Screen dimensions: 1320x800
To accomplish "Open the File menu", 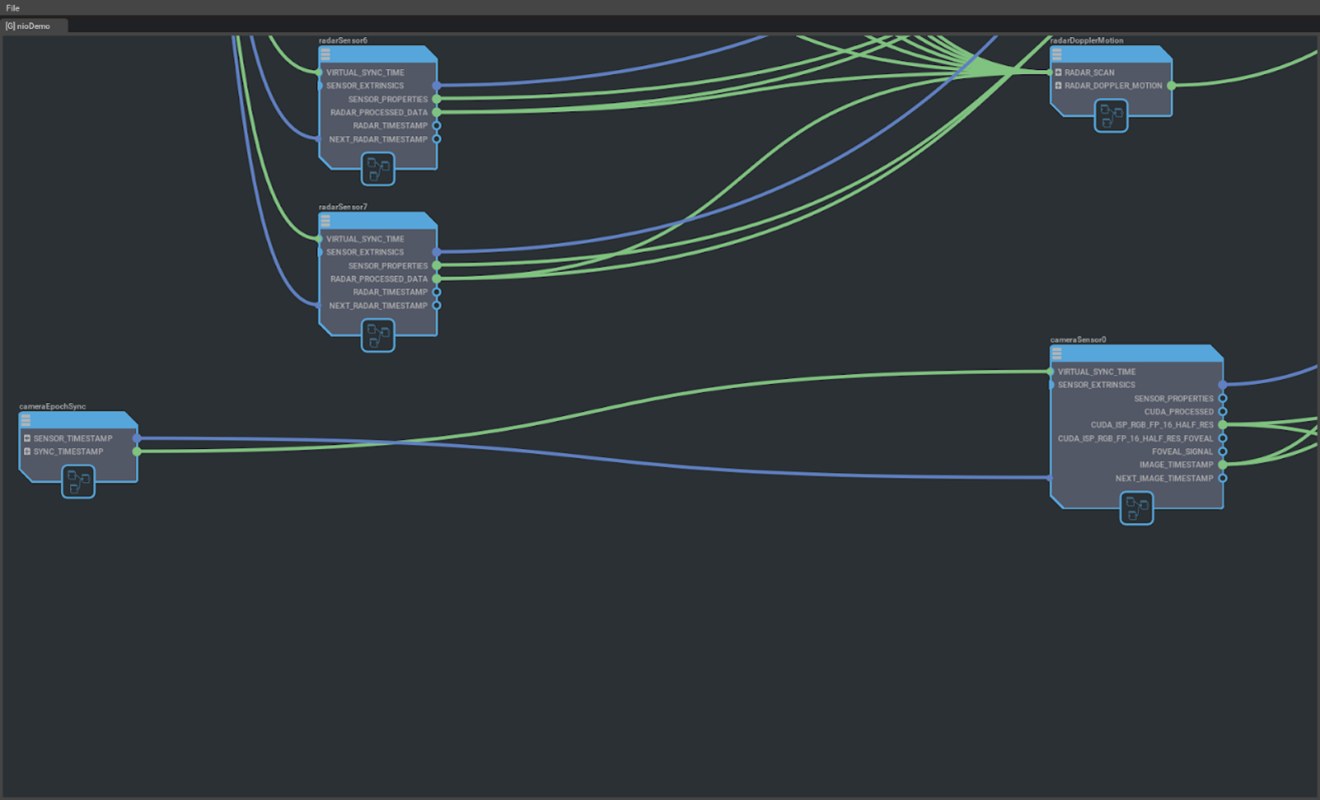I will (x=12, y=7).
